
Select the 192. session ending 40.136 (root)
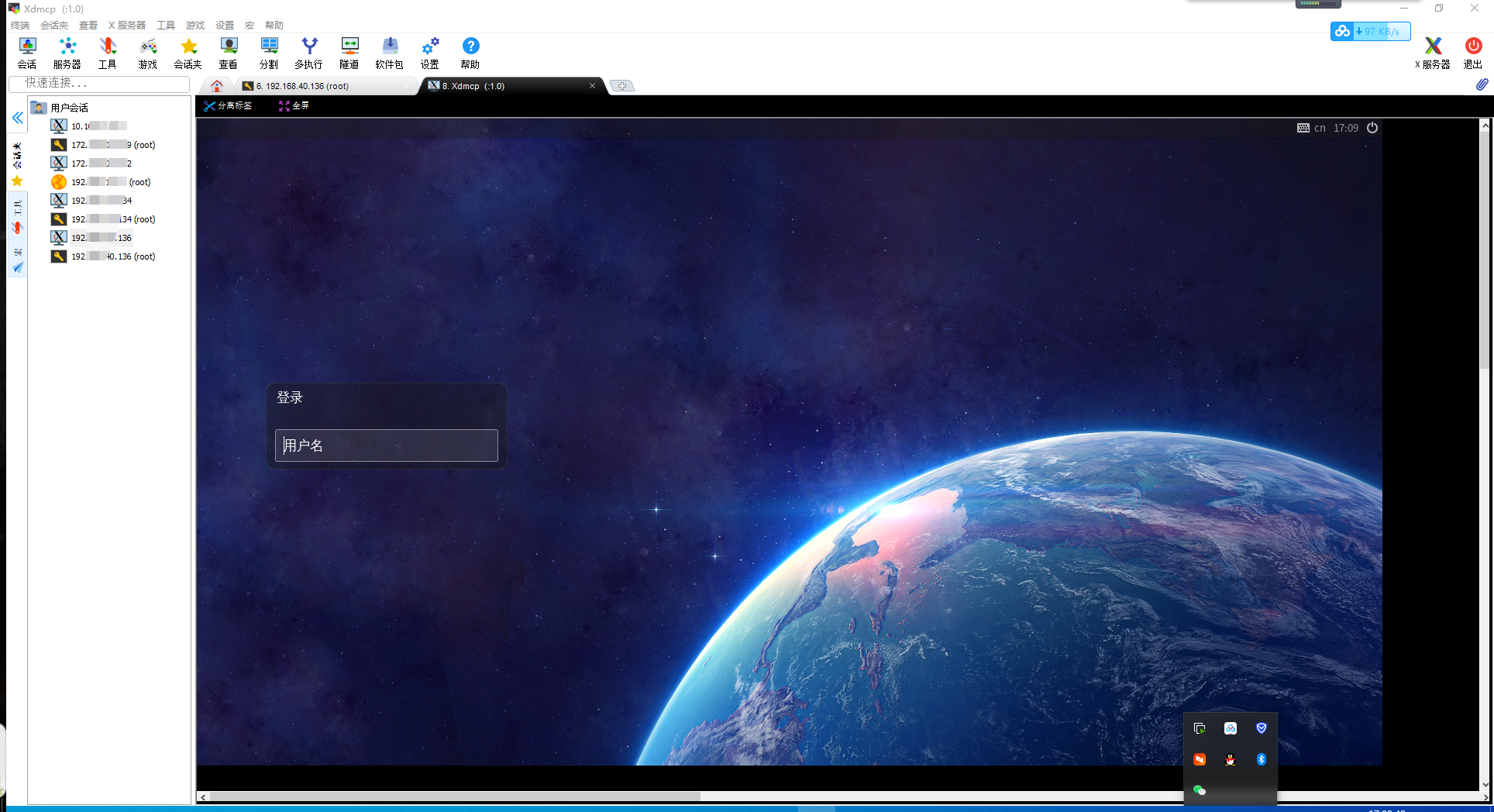click(x=103, y=256)
